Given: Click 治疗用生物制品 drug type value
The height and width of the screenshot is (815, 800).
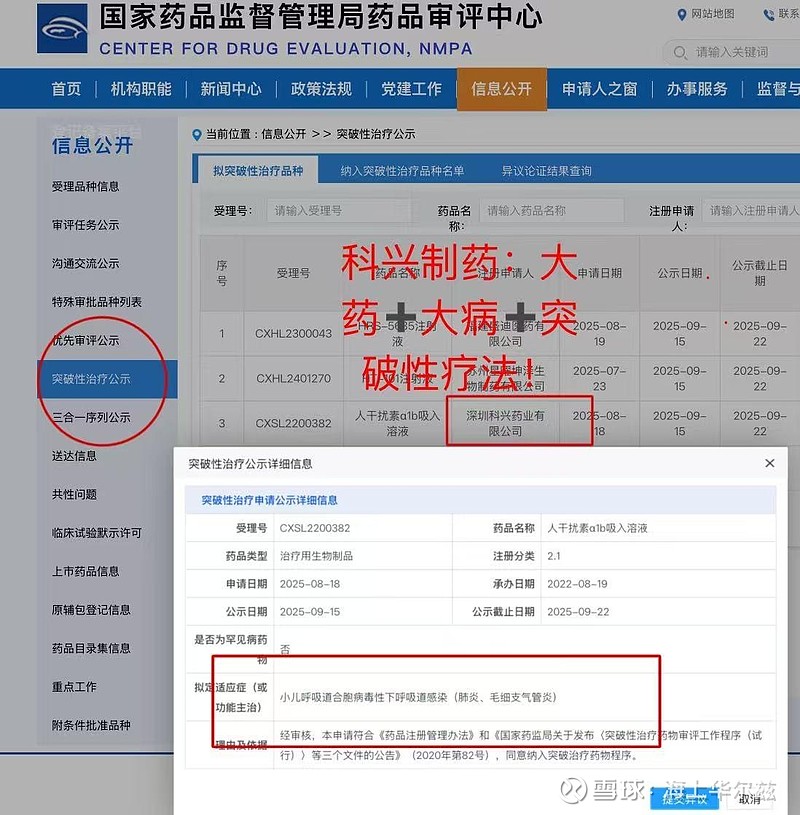Looking at the screenshot, I should 316,556.
